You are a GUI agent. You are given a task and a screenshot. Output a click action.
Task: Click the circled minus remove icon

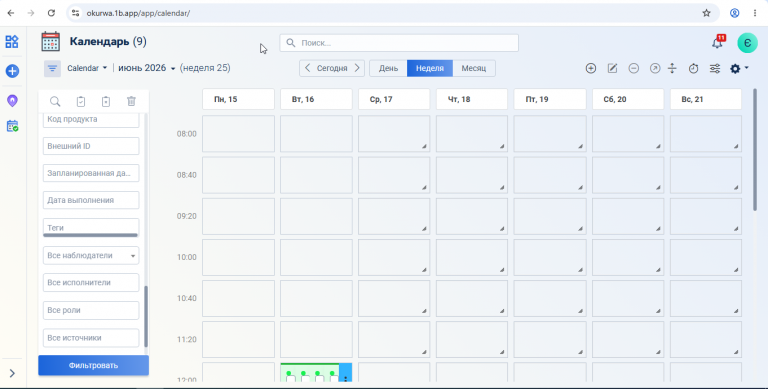coord(634,69)
